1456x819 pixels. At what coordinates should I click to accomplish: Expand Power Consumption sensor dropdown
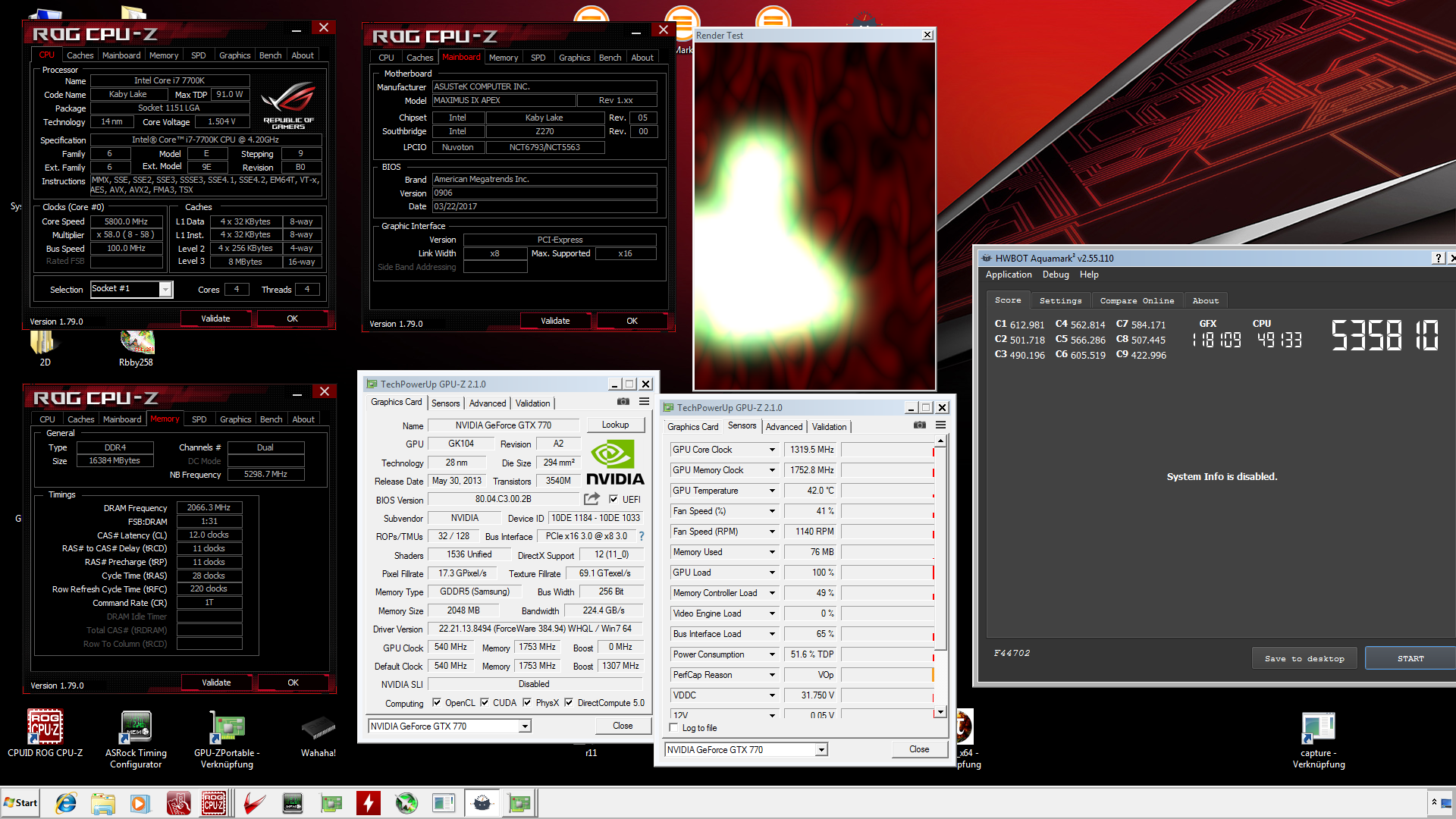point(772,654)
